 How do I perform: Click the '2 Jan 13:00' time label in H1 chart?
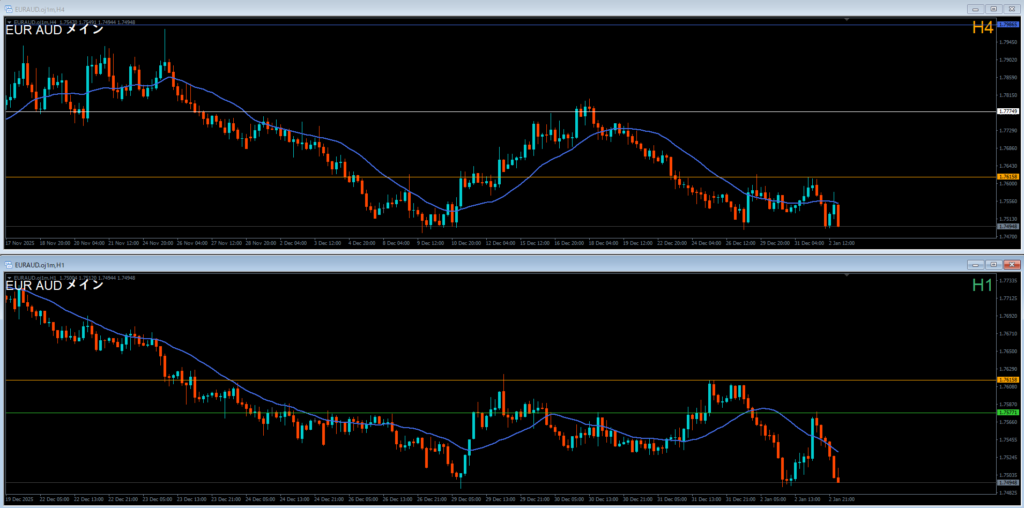pos(807,500)
